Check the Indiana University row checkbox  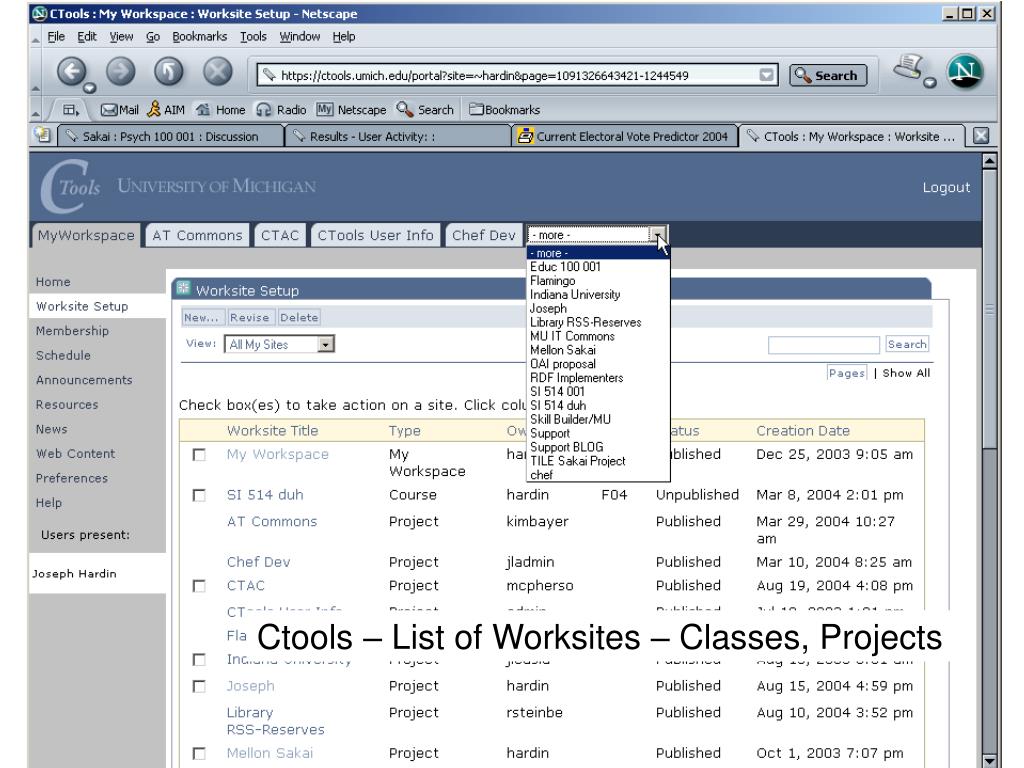(199, 660)
